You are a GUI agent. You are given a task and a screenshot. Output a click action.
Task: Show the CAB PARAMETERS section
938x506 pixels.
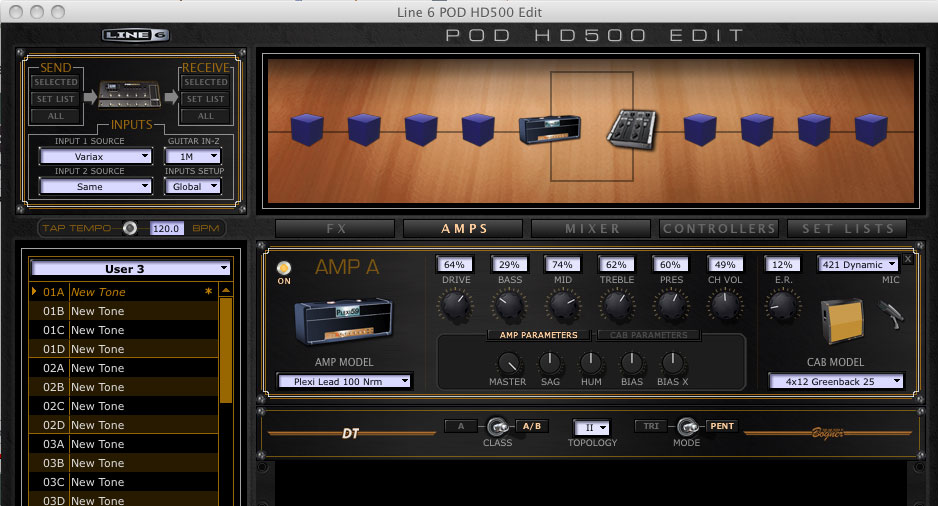click(648, 335)
